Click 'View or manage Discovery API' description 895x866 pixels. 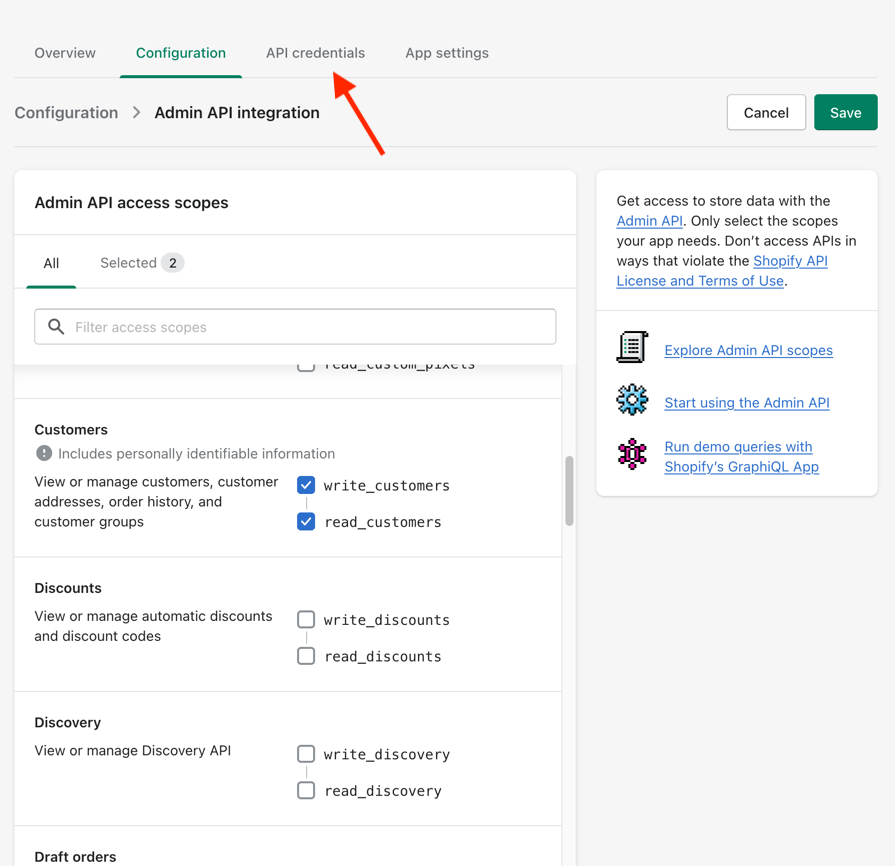click(132, 751)
